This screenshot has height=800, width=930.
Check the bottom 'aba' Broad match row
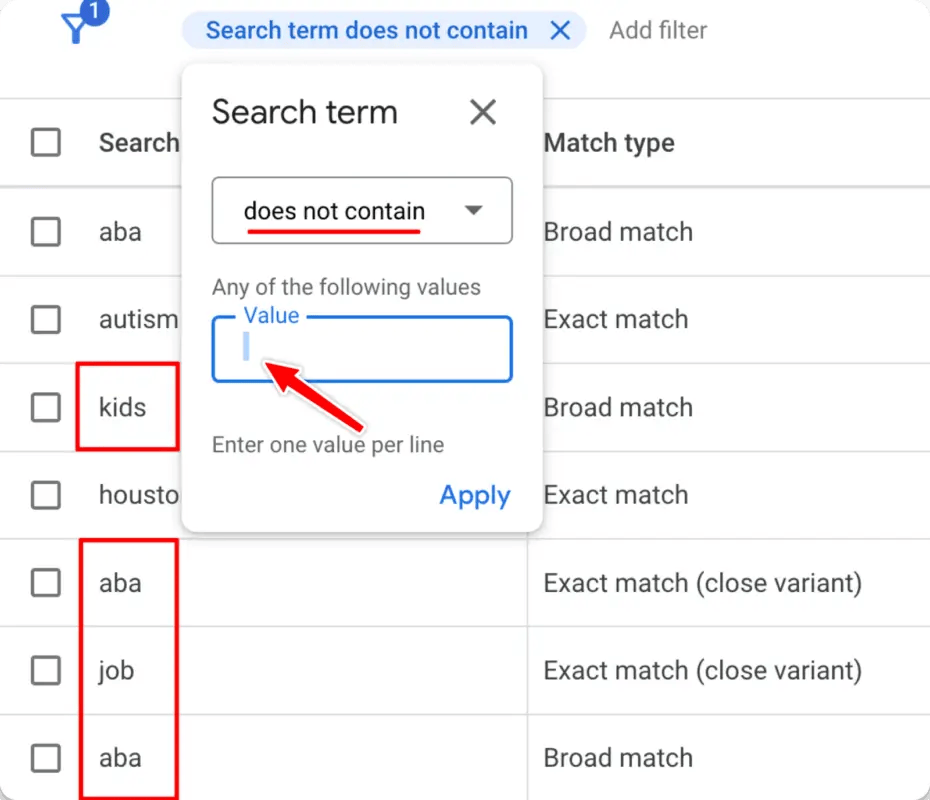46,758
